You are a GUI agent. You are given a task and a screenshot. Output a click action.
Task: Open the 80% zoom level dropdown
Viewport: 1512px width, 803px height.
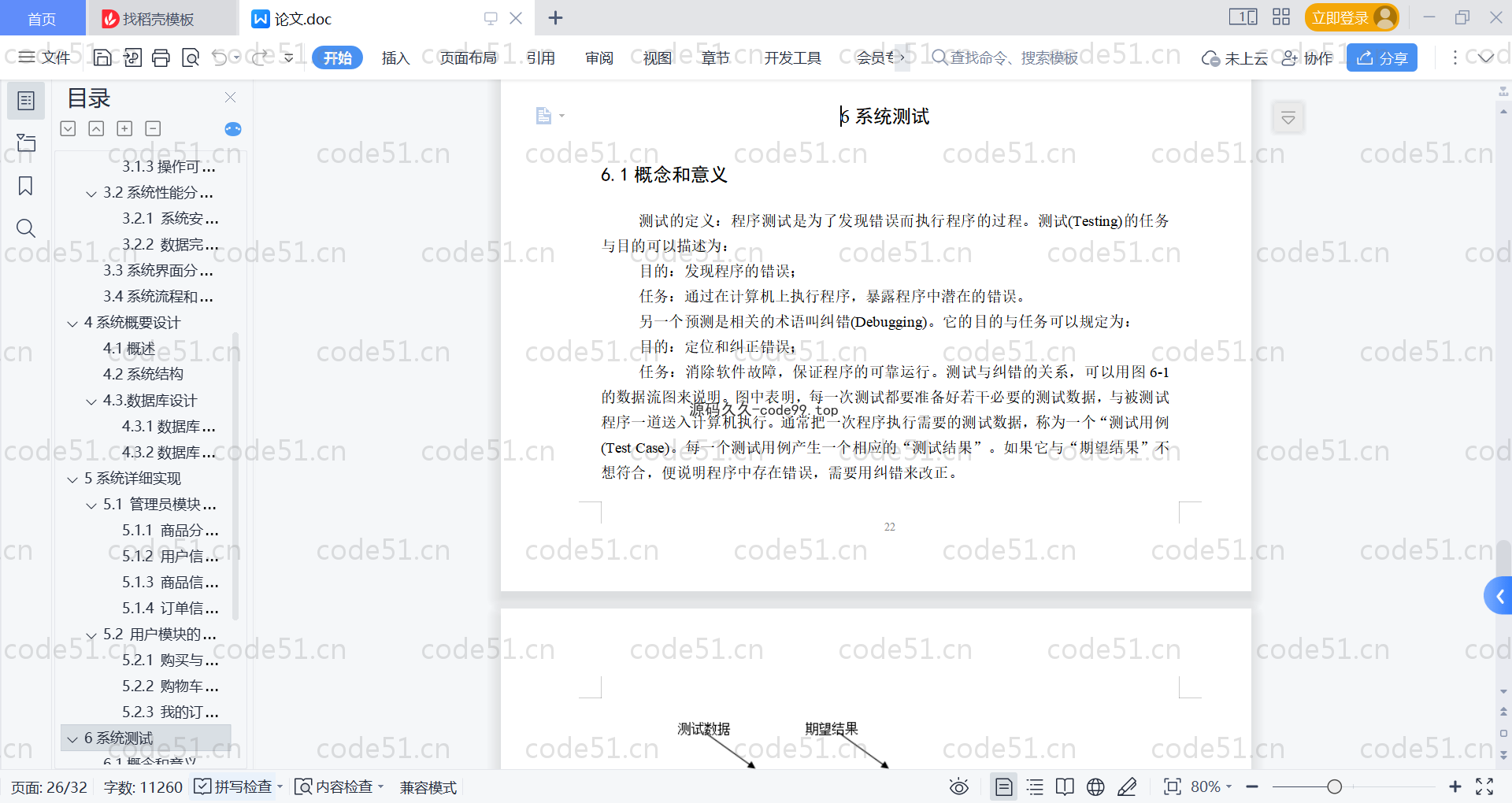click(x=1211, y=786)
